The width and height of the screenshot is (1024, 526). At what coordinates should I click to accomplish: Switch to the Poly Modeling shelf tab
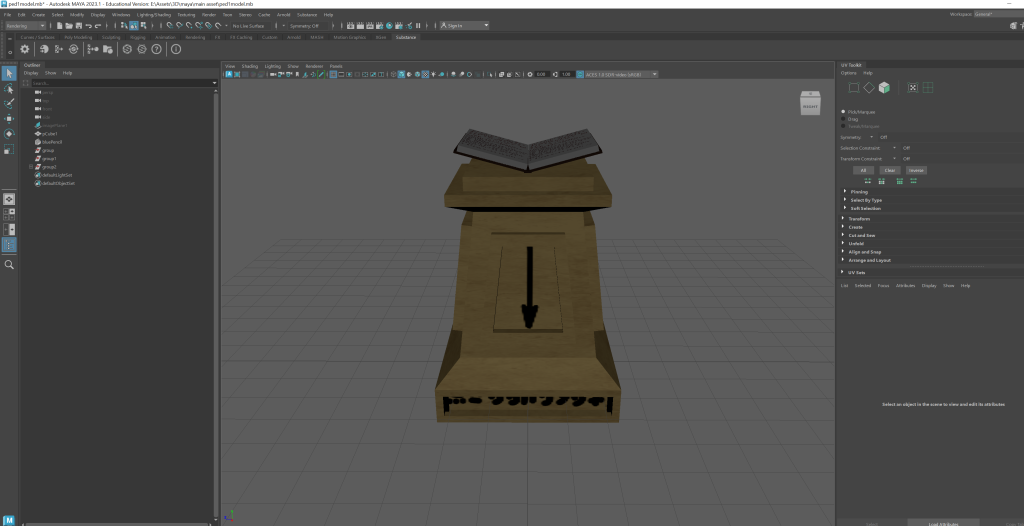tap(77, 37)
